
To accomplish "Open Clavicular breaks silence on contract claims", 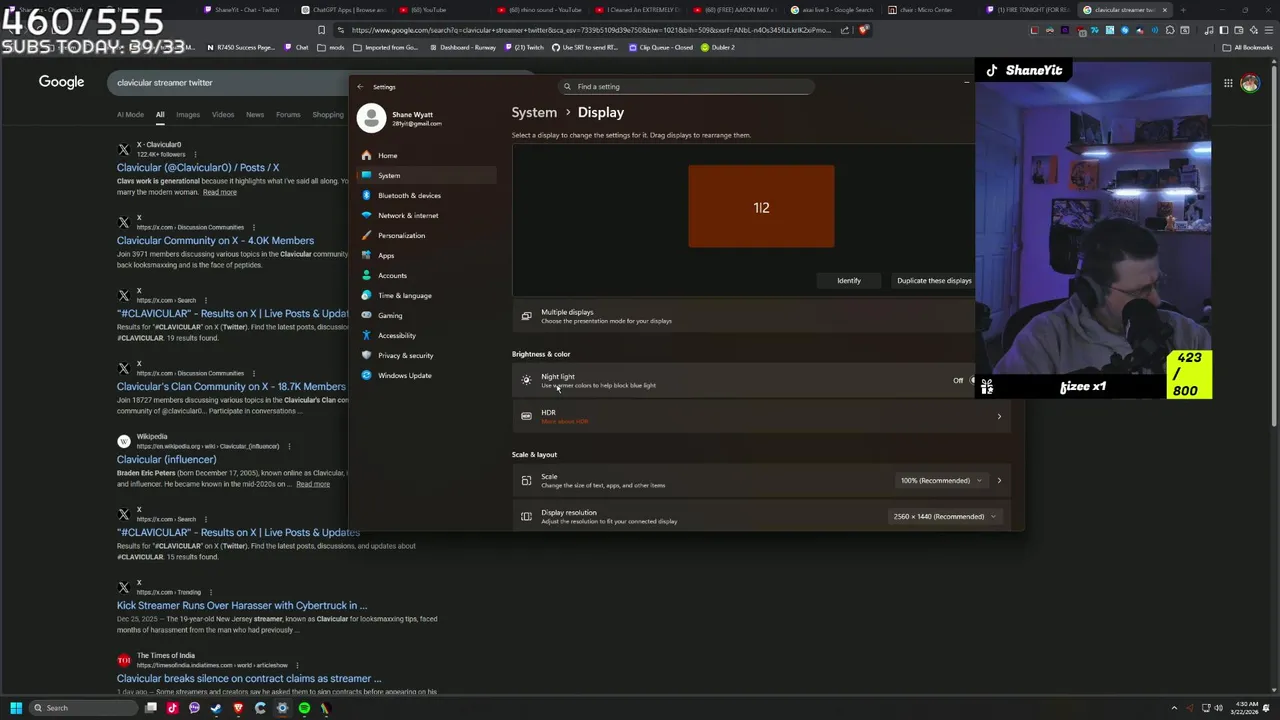I will (x=249, y=679).
